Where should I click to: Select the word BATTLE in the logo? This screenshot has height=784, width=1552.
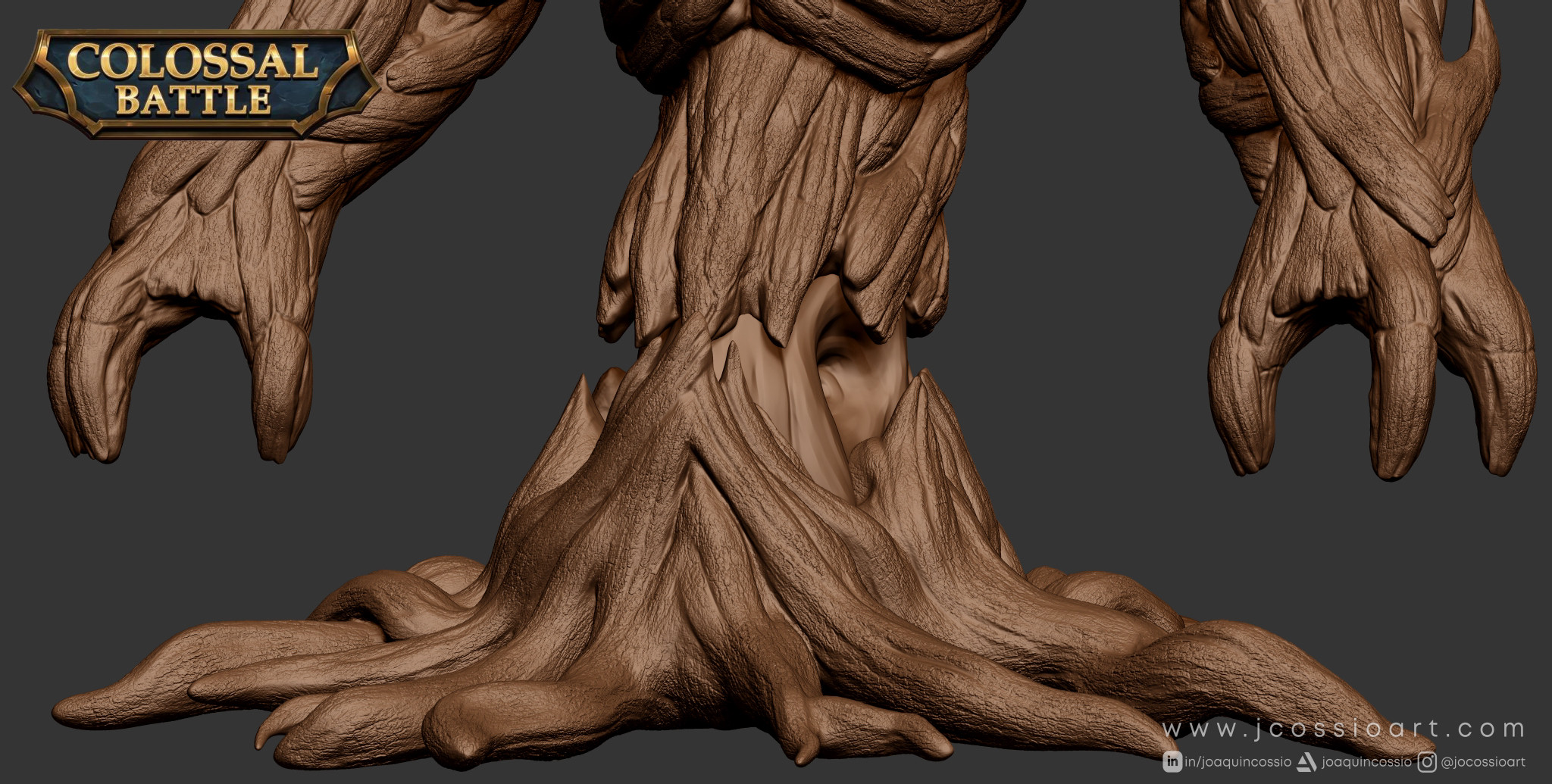click(194, 99)
